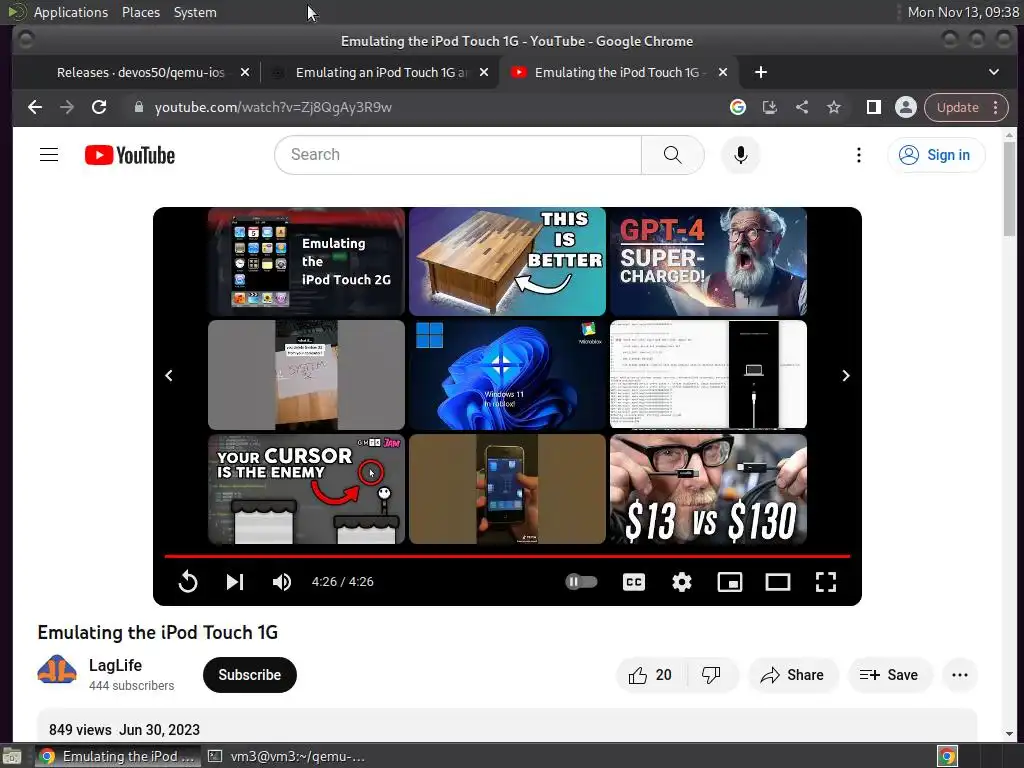Screen dimensions: 1024x768
Task: Open Chrome side panel icon
Action: [874, 107]
